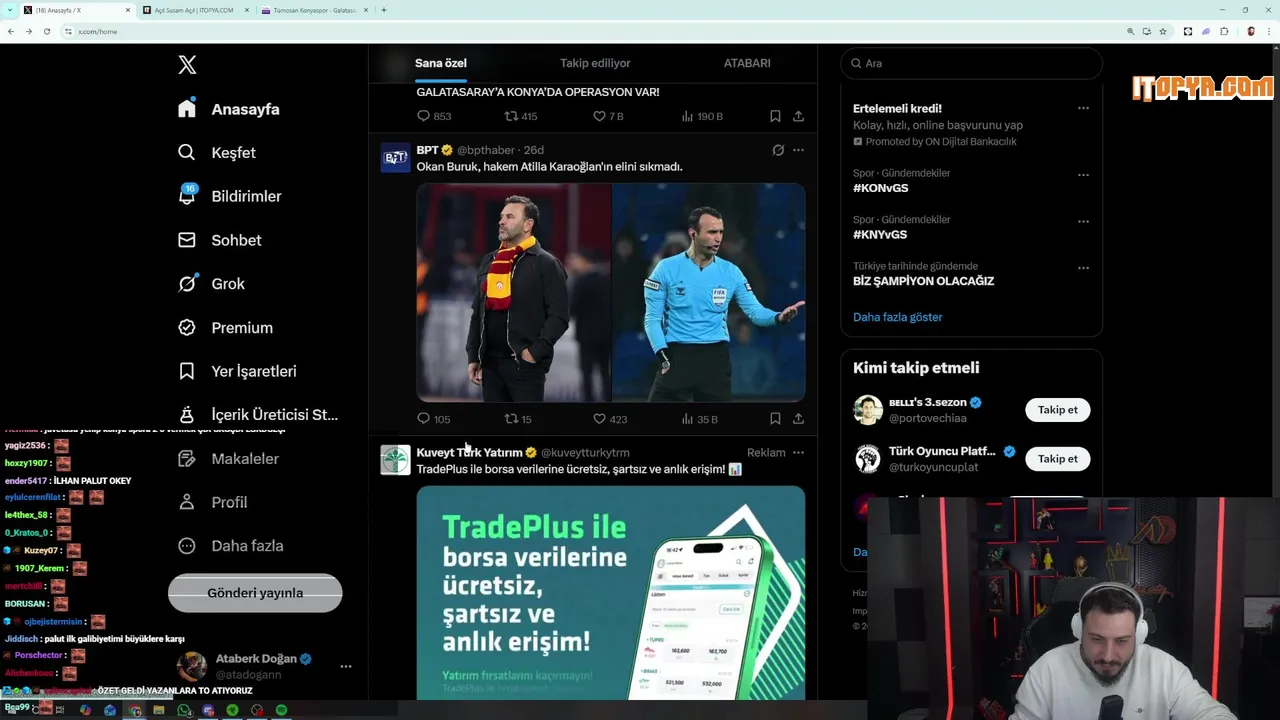Open more options on Kuveyt Türk ad

pyautogui.click(x=798, y=453)
